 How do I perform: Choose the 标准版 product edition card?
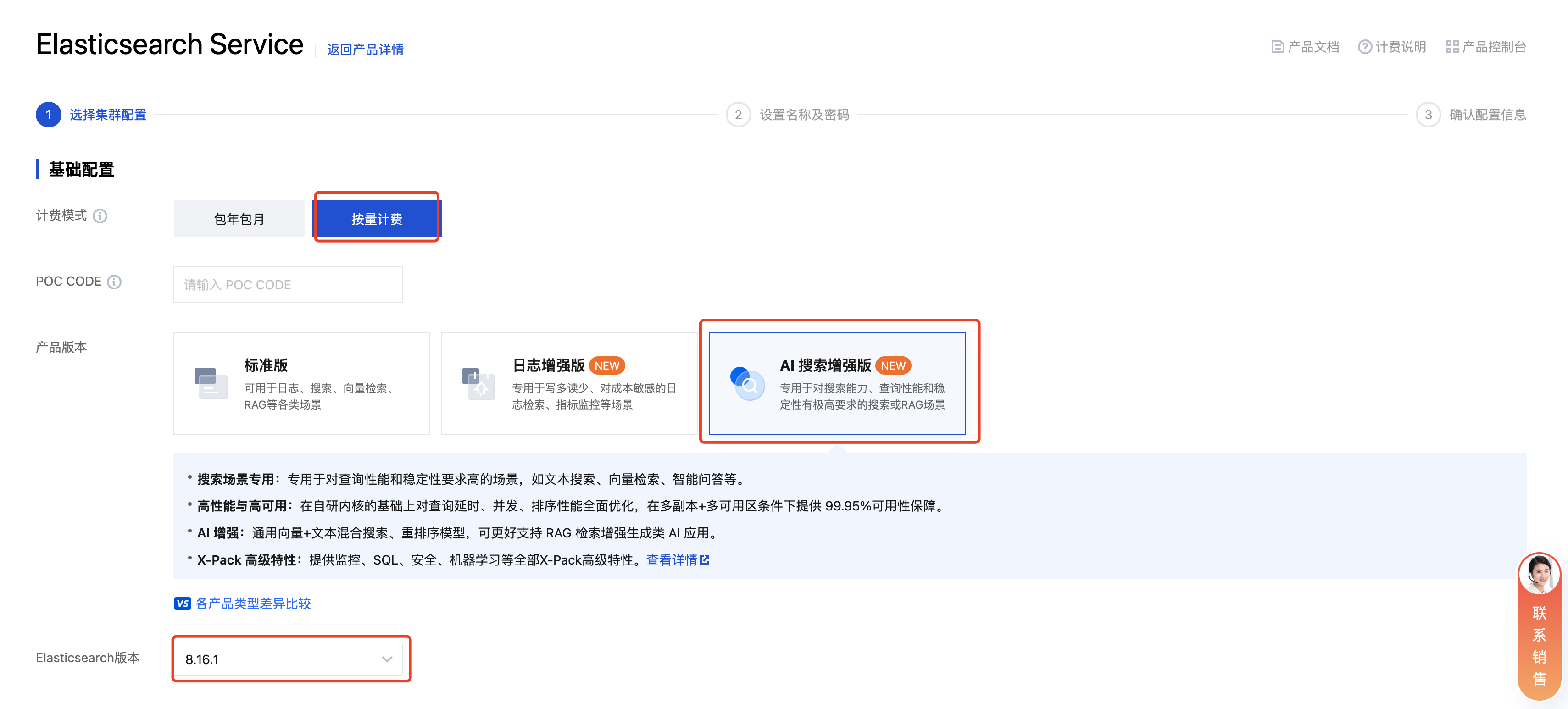point(302,383)
